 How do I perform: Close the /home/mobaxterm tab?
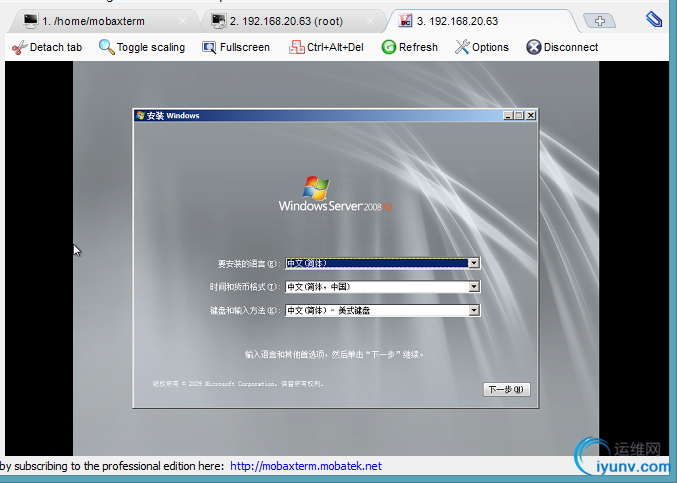click(183, 21)
